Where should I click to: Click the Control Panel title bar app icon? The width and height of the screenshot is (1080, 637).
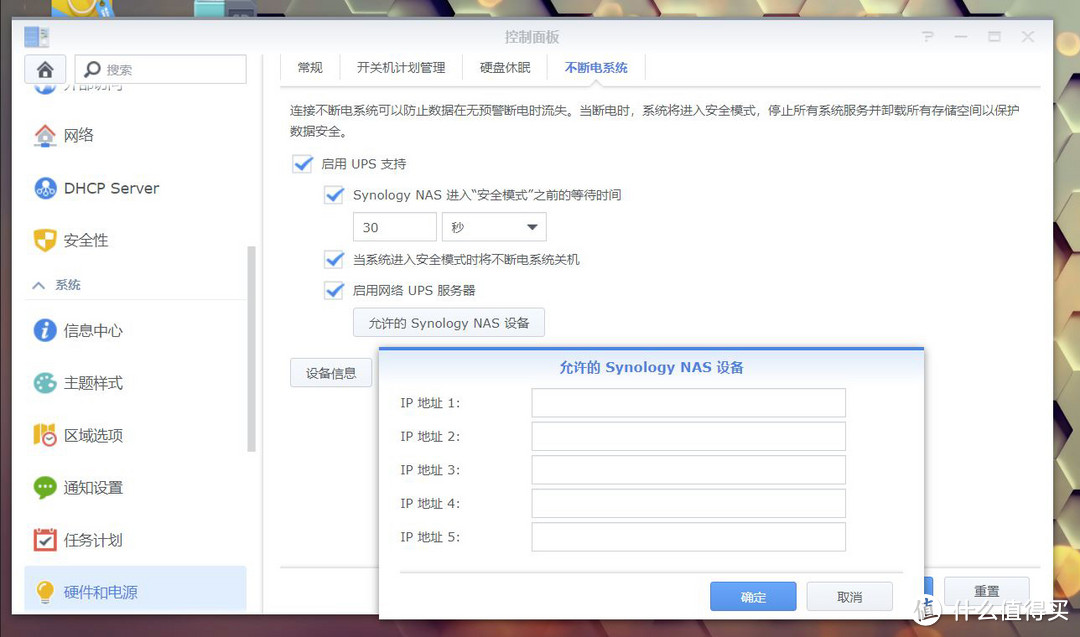pos(36,36)
